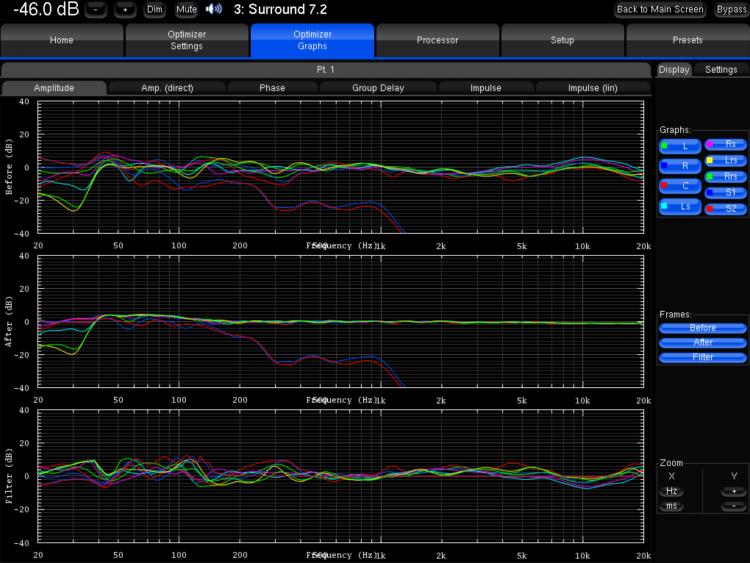Decrease volume with the minus button
The image size is (750, 563).
[96, 10]
